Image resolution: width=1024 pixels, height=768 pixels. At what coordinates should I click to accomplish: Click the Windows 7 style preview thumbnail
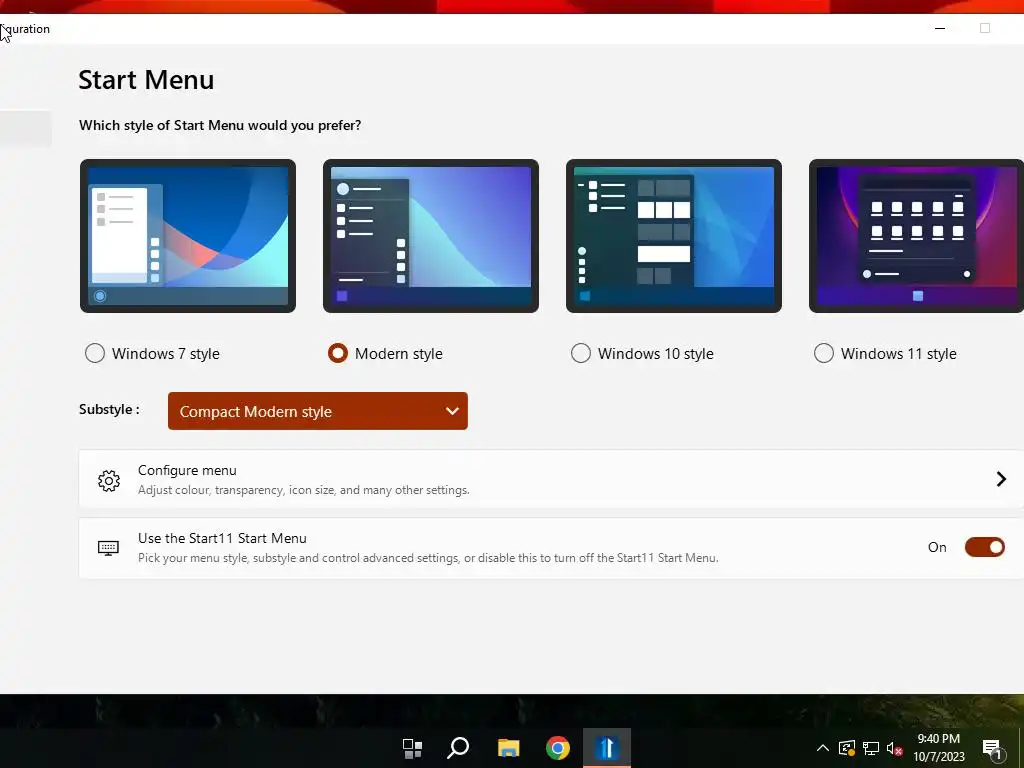[188, 236]
